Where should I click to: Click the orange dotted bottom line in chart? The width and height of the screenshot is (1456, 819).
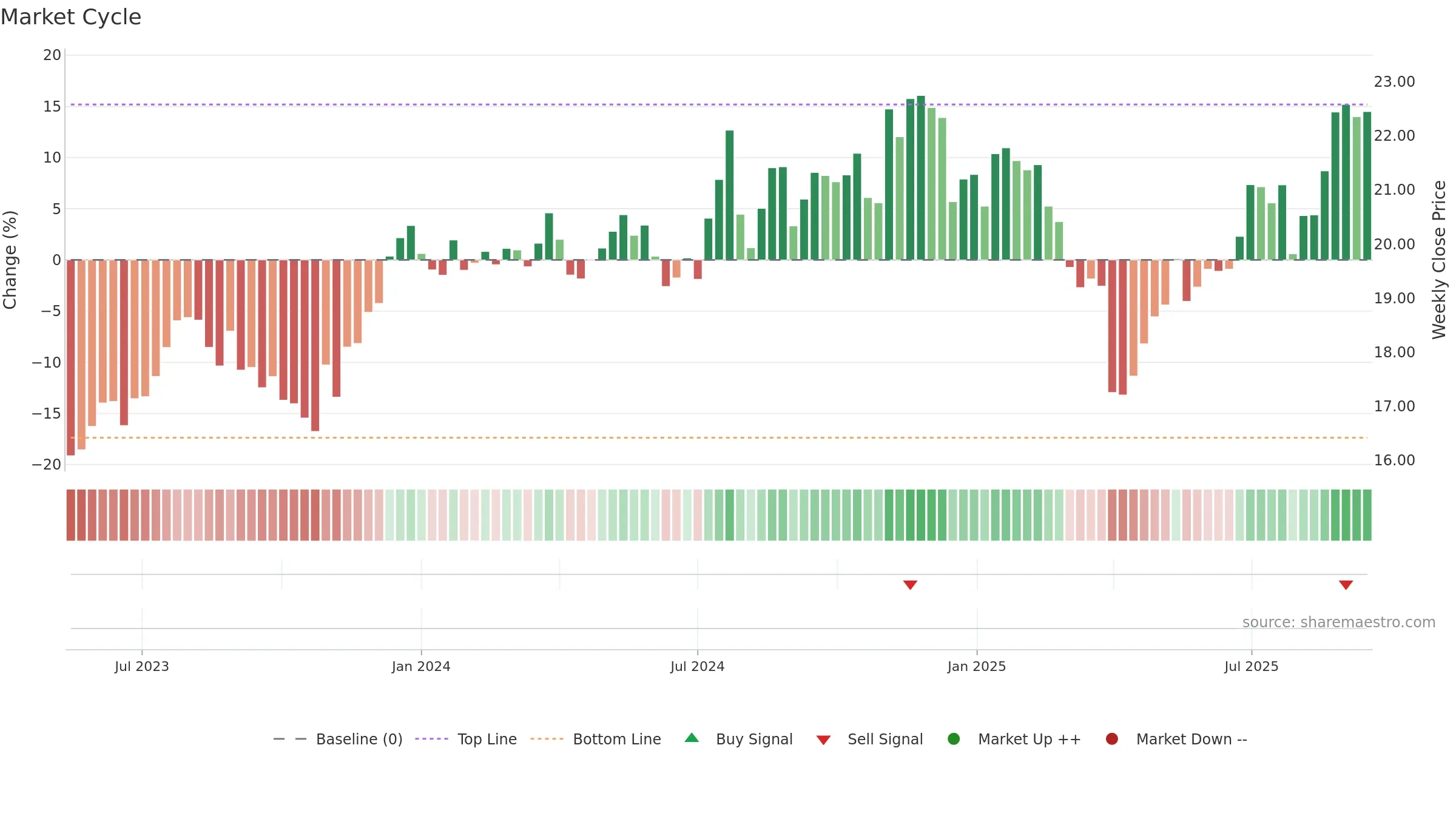(x=718, y=437)
